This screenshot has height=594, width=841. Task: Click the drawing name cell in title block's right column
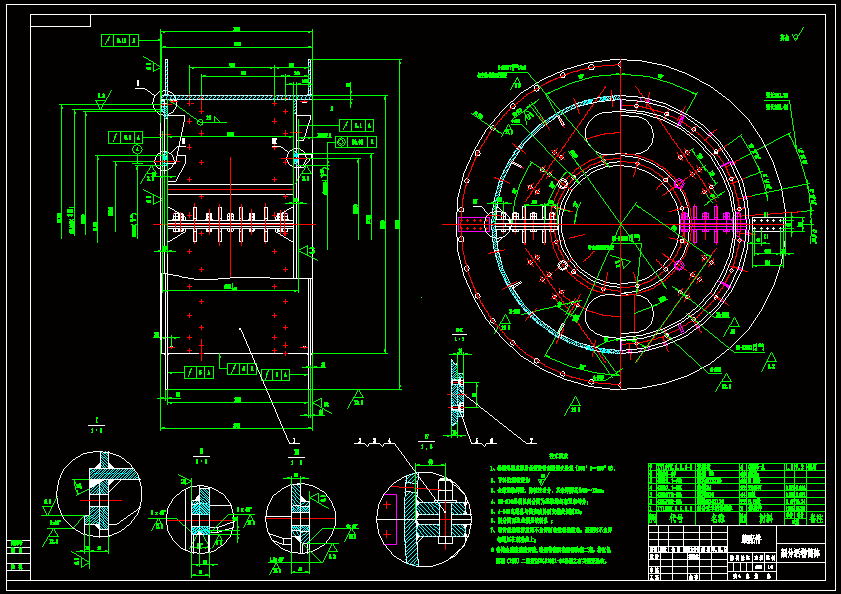[801, 553]
